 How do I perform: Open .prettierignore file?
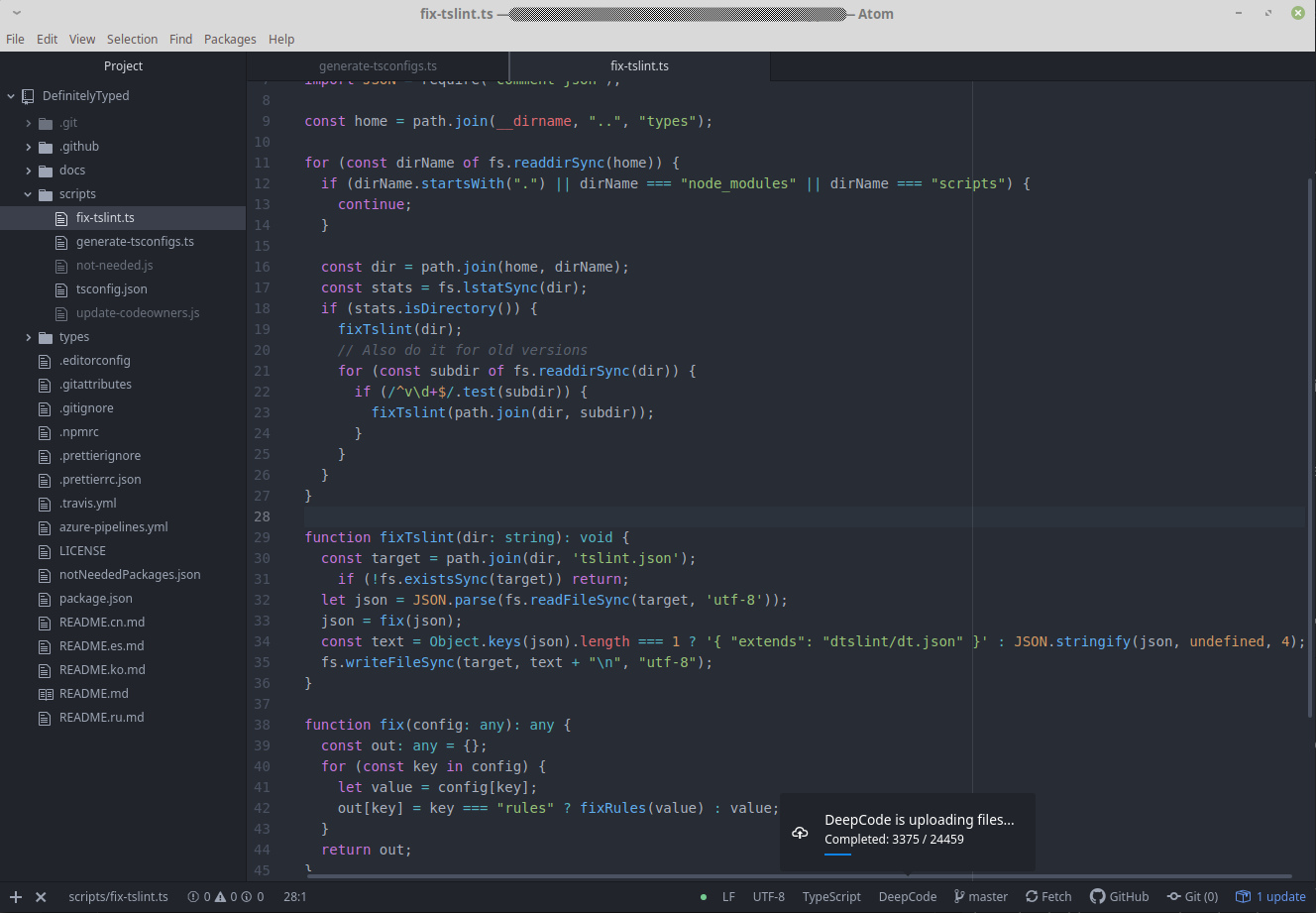100,456
